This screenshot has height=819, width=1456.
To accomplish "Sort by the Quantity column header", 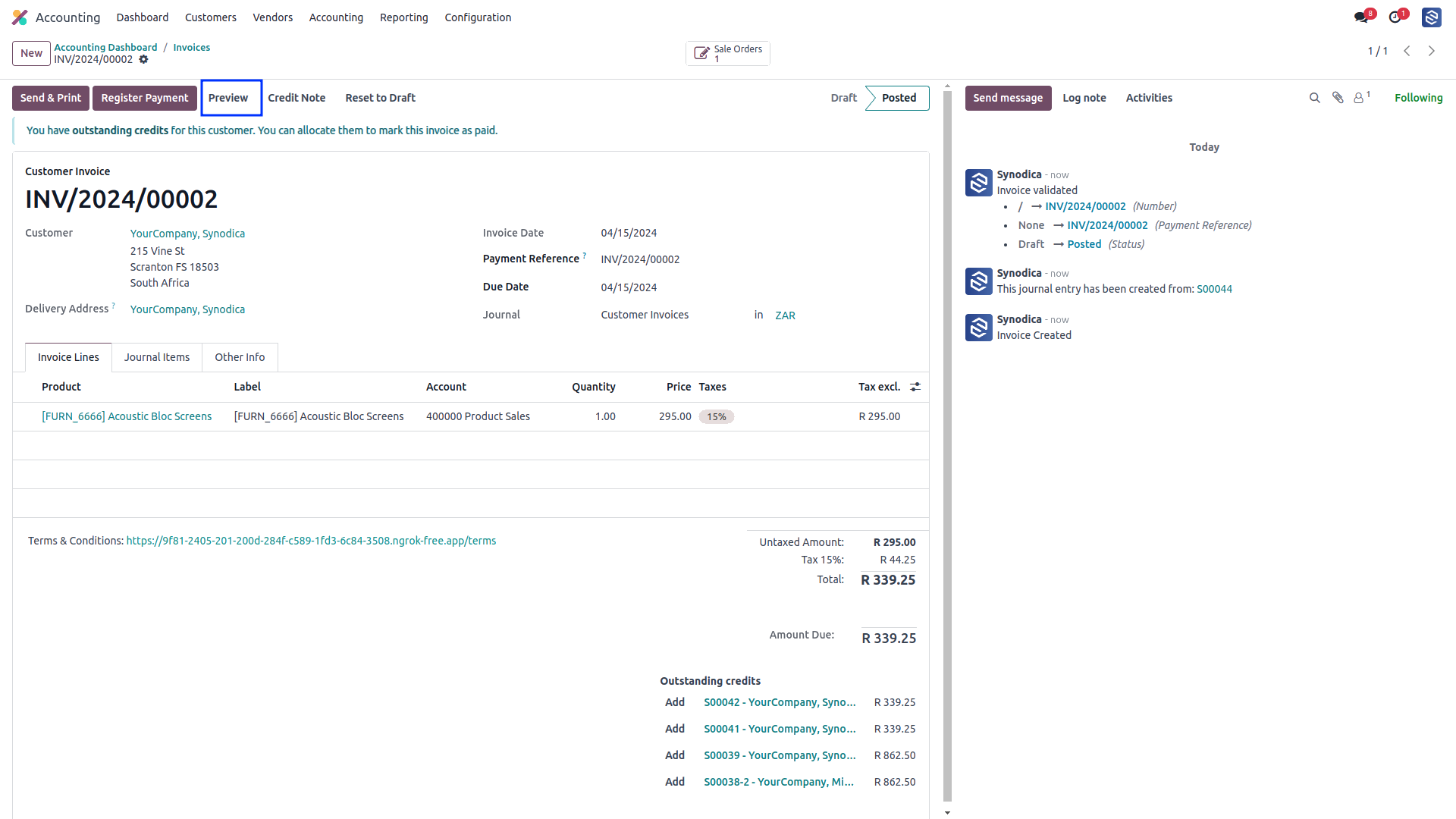I will (593, 387).
